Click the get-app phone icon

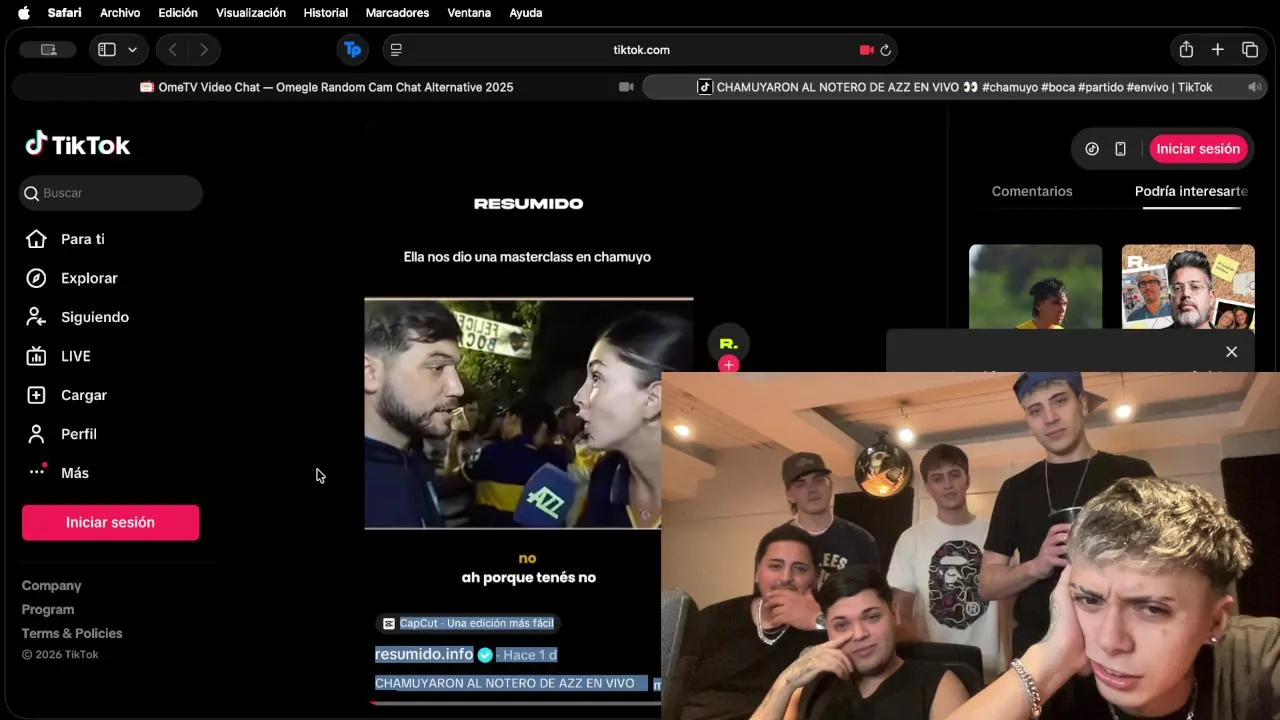(1120, 149)
